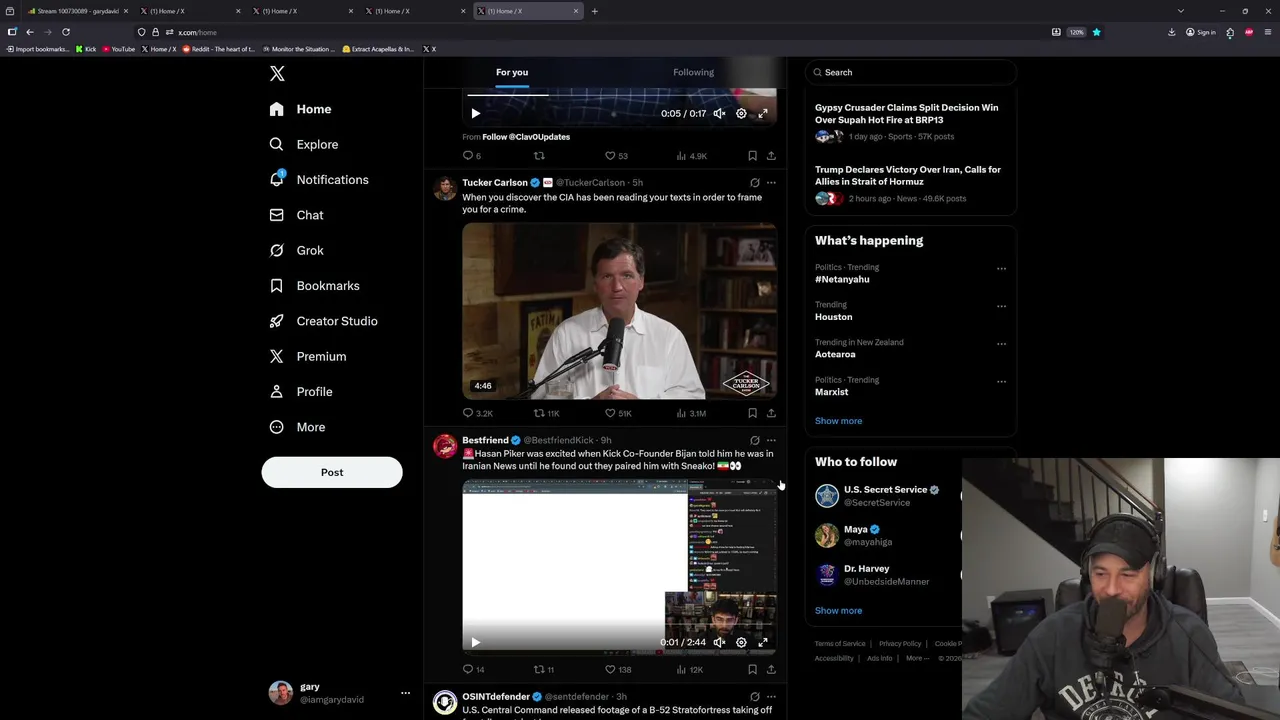Screen dimensions: 1280x720
Task: Show more under Who to follow
Action: click(x=838, y=610)
